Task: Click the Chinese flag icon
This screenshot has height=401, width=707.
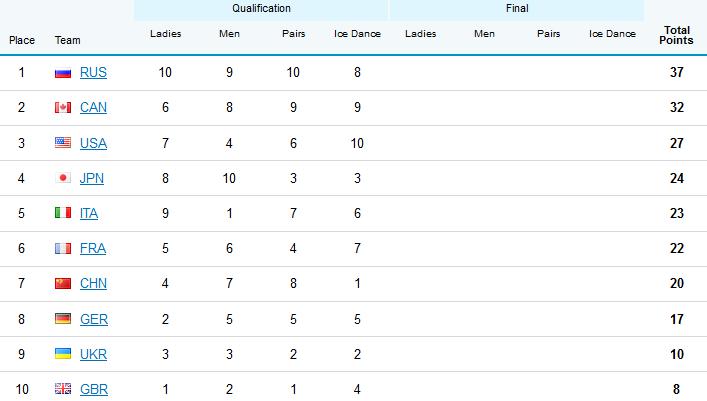Action: click(x=63, y=283)
